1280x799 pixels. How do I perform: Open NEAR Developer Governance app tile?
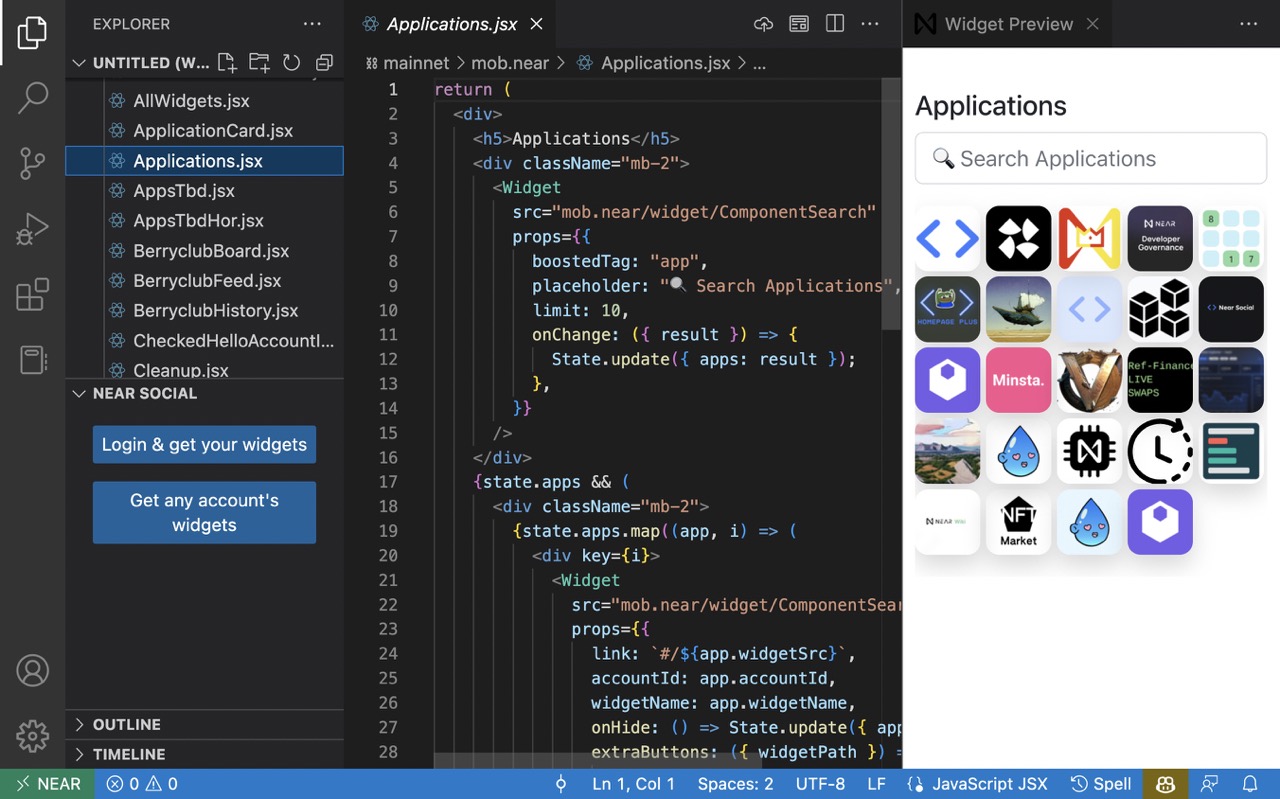click(1160, 238)
